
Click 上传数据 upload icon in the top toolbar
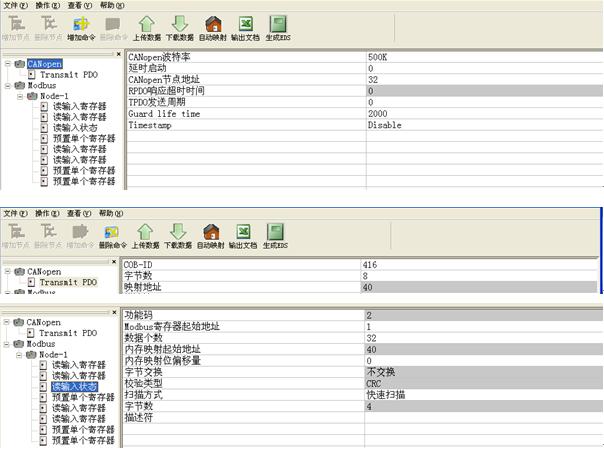coord(146,25)
